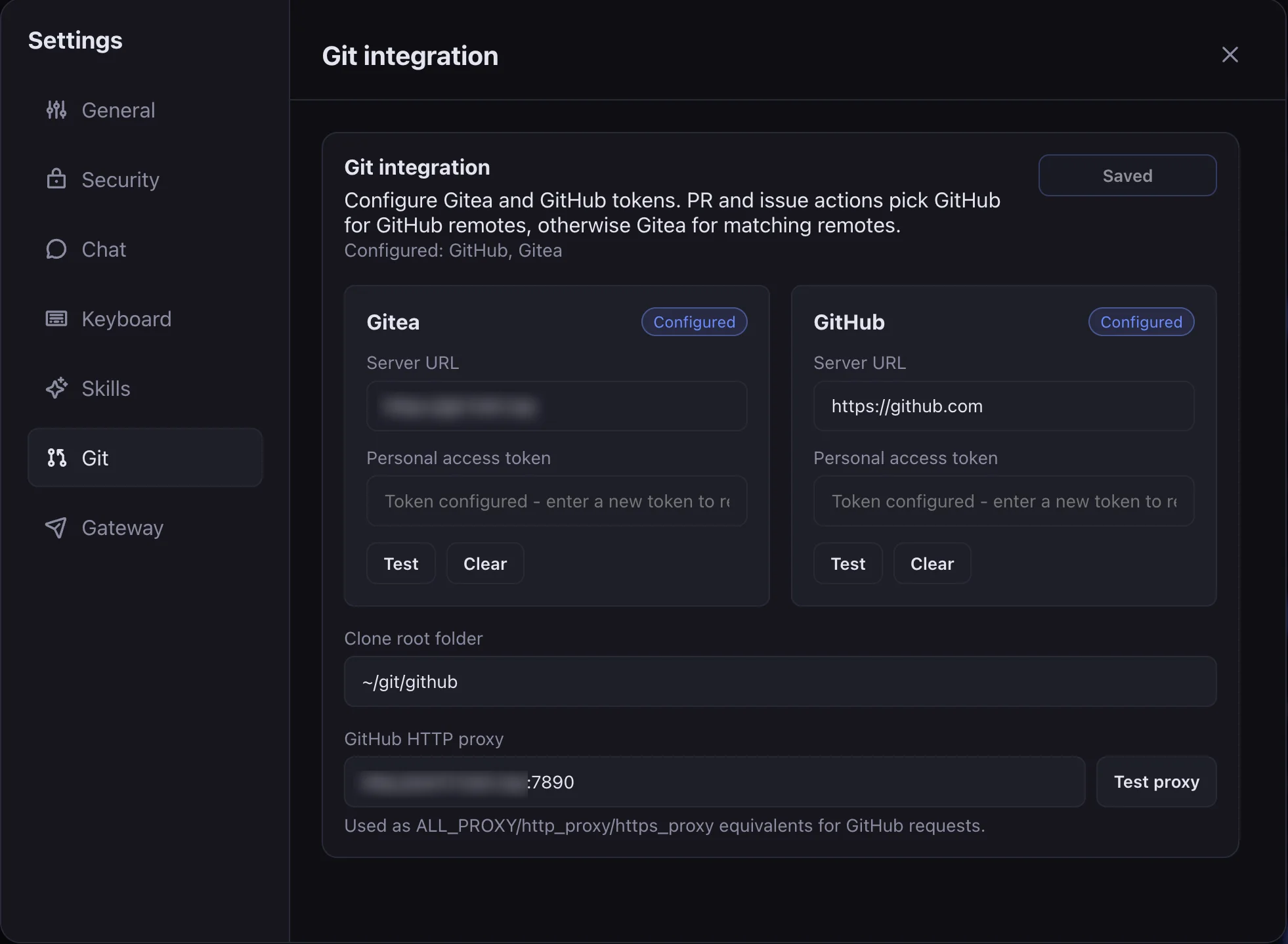This screenshot has width=1288, height=944.
Task: Click the GitHub HTTP proxy field
Action: click(x=714, y=782)
